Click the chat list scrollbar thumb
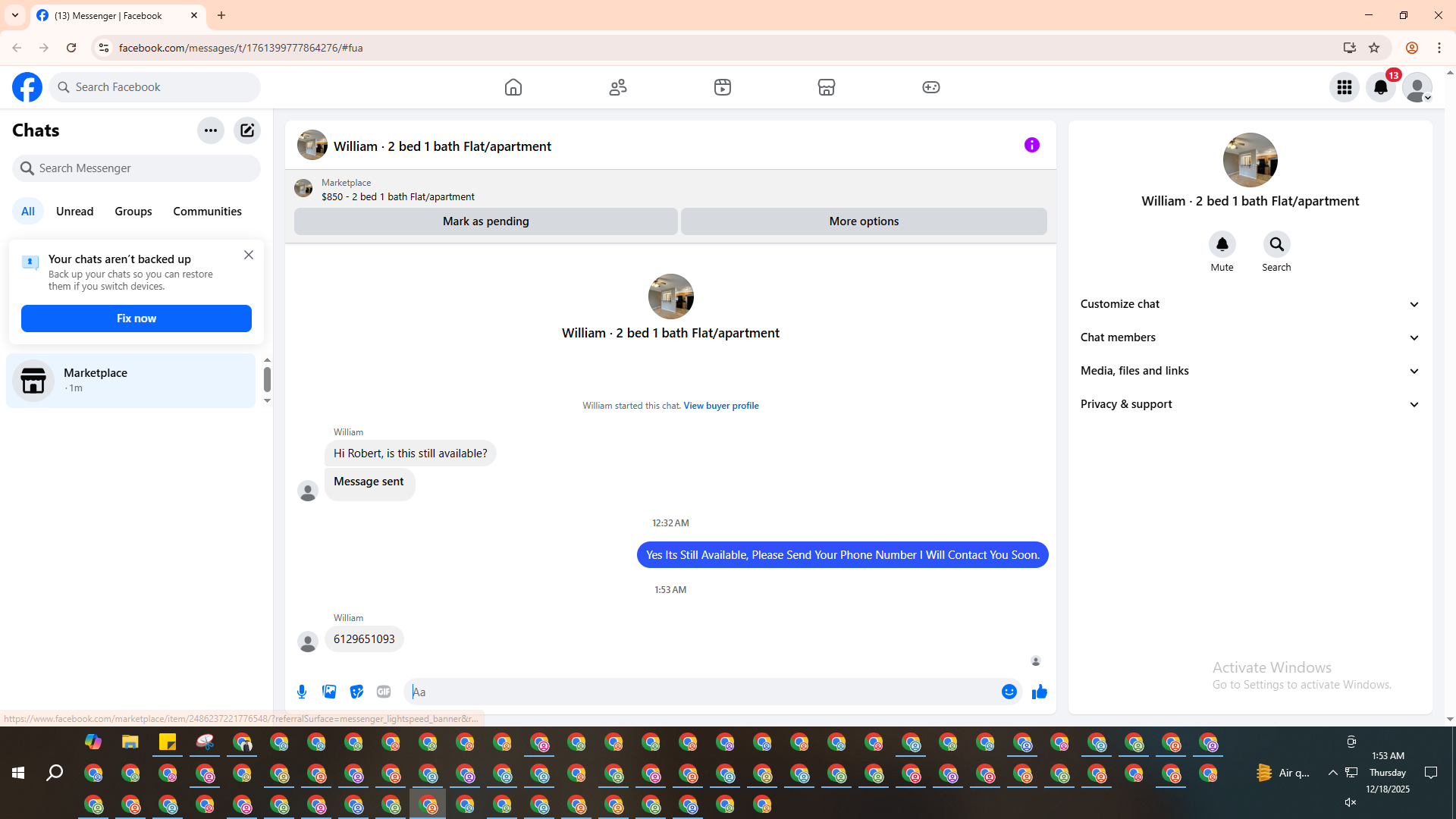1456x819 pixels. (267, 379)
